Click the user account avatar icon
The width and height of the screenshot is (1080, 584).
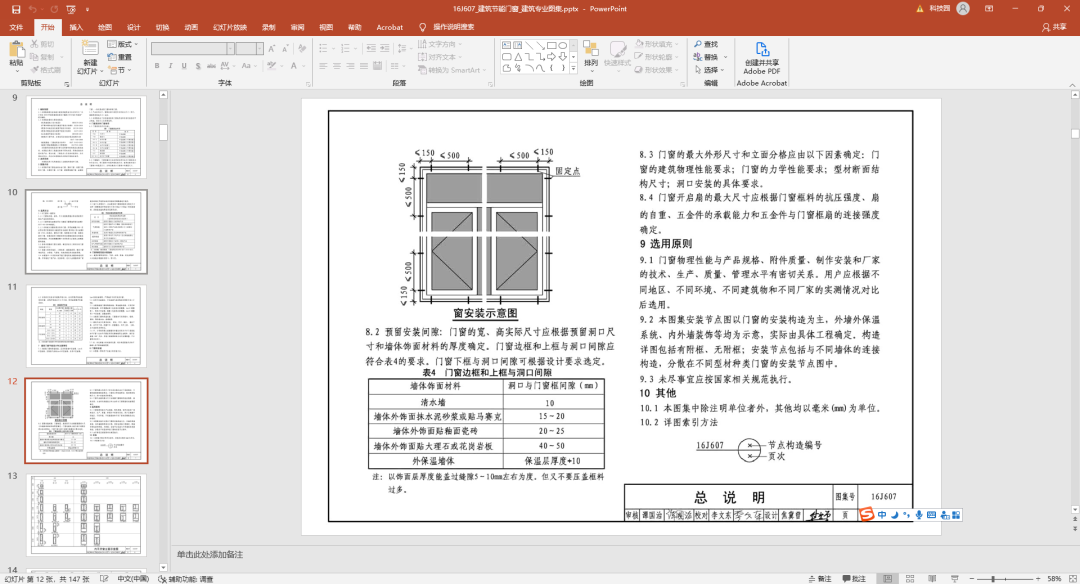[x=963, y=9]
